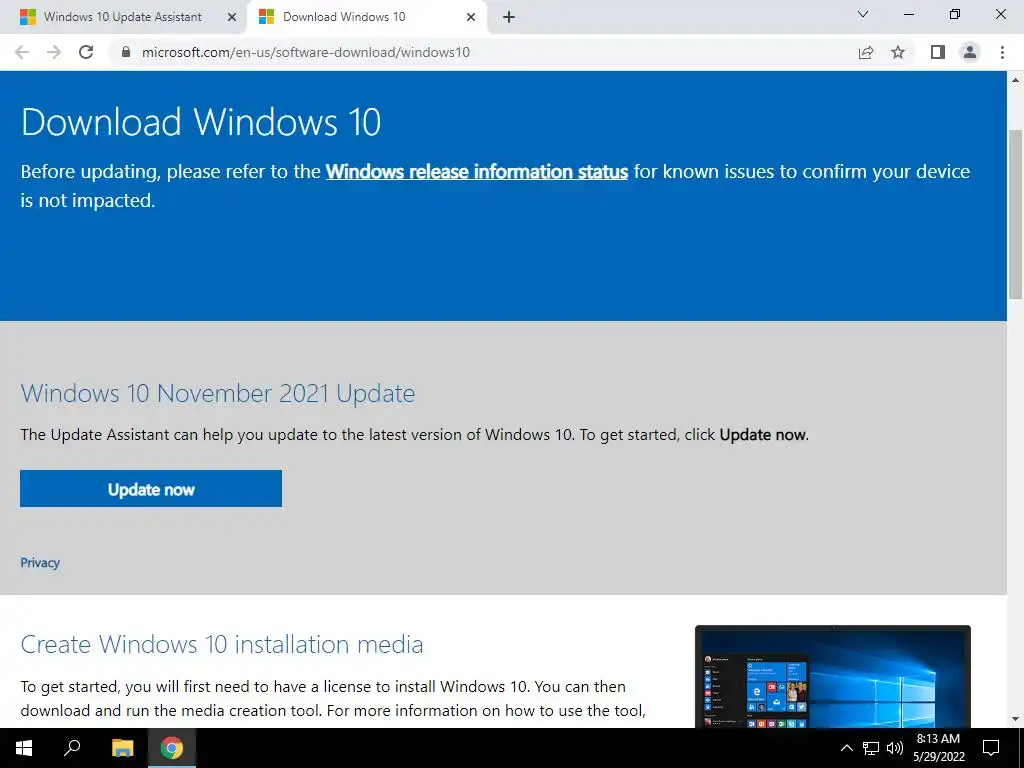Open Windows release information status link
1024x768 pixels.
tap(477, 172)
